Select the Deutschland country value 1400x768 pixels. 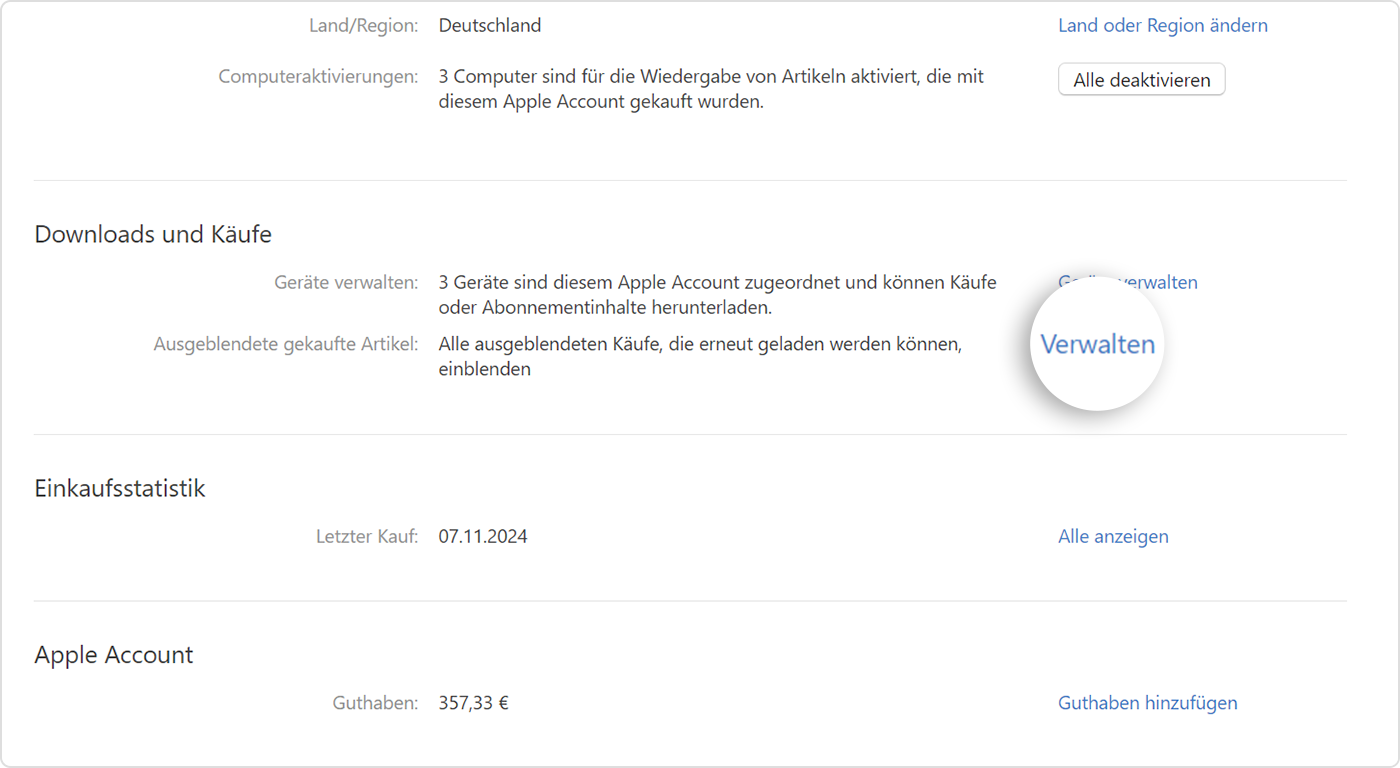click(x=489, y=25)
